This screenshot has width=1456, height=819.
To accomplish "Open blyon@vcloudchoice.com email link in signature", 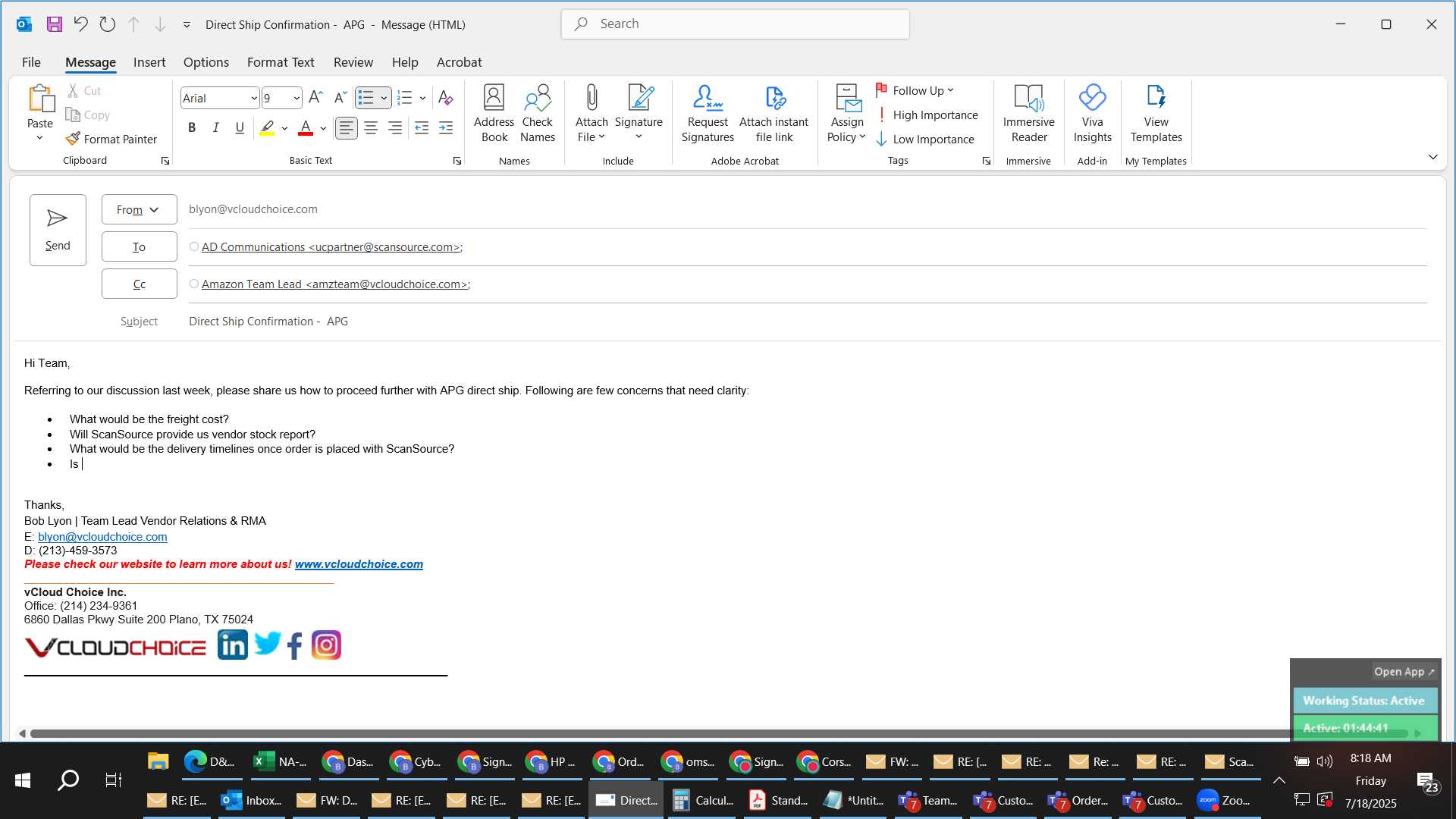I will pyautogui.click(x=102, y=536).
